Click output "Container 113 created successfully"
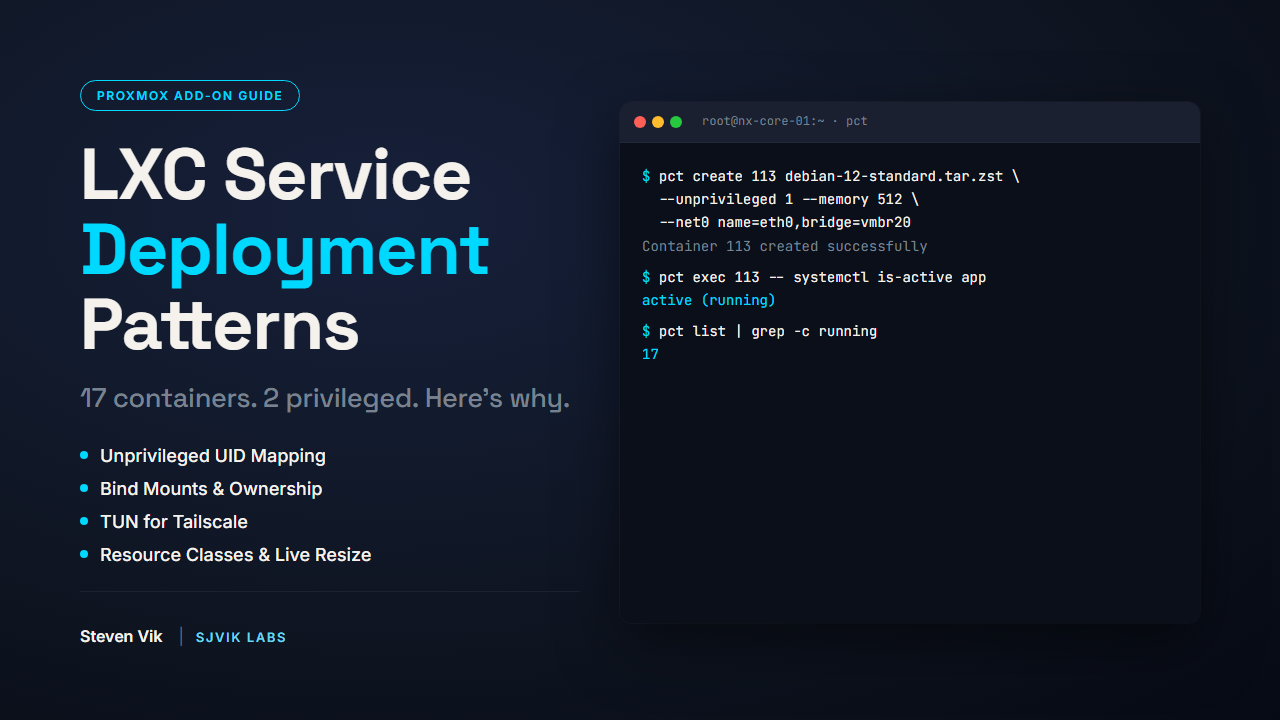The image size is (1280, 720). click(785, 246)
